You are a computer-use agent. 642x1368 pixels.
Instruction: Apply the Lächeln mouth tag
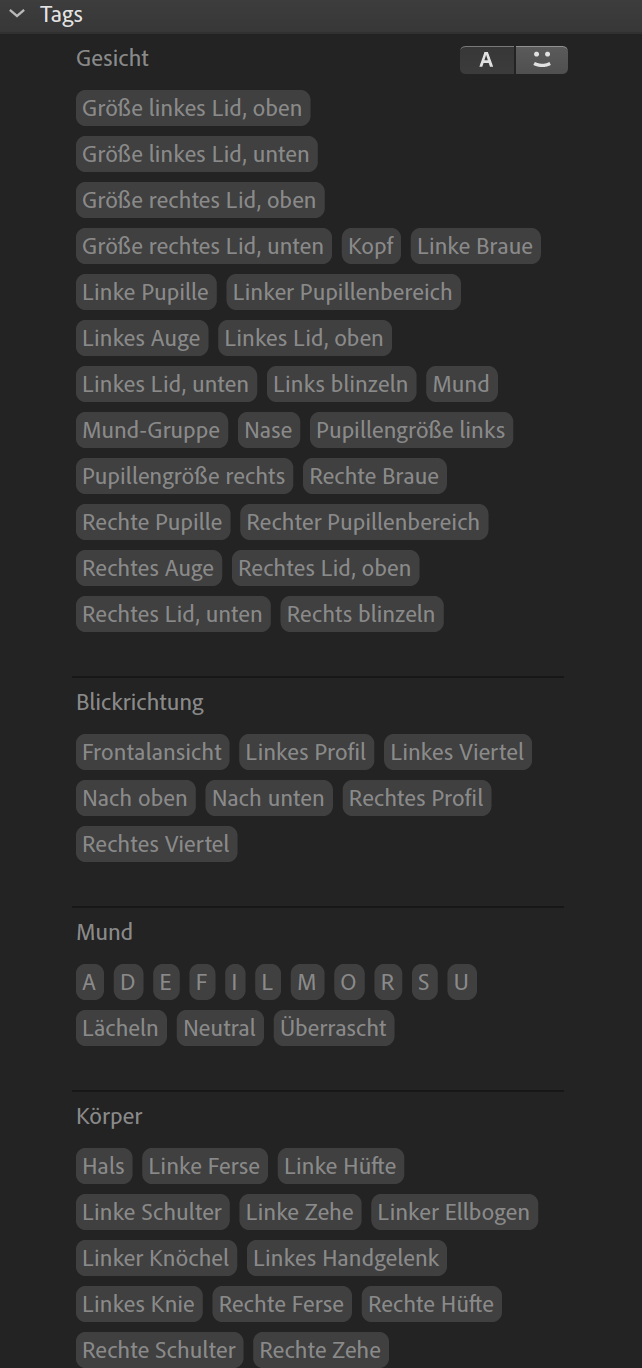121,1028
